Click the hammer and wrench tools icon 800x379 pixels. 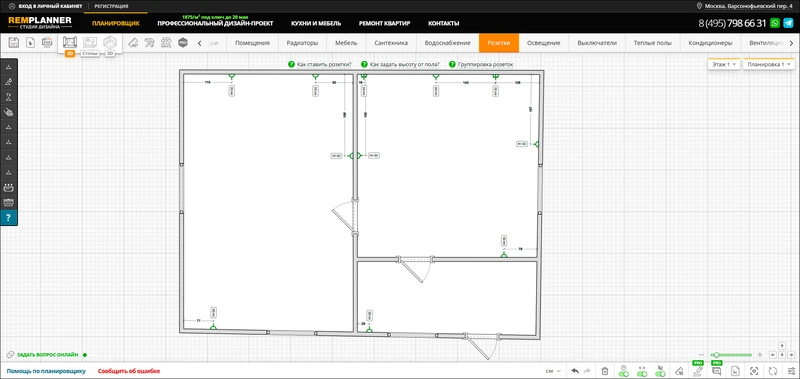click(149, 43)
